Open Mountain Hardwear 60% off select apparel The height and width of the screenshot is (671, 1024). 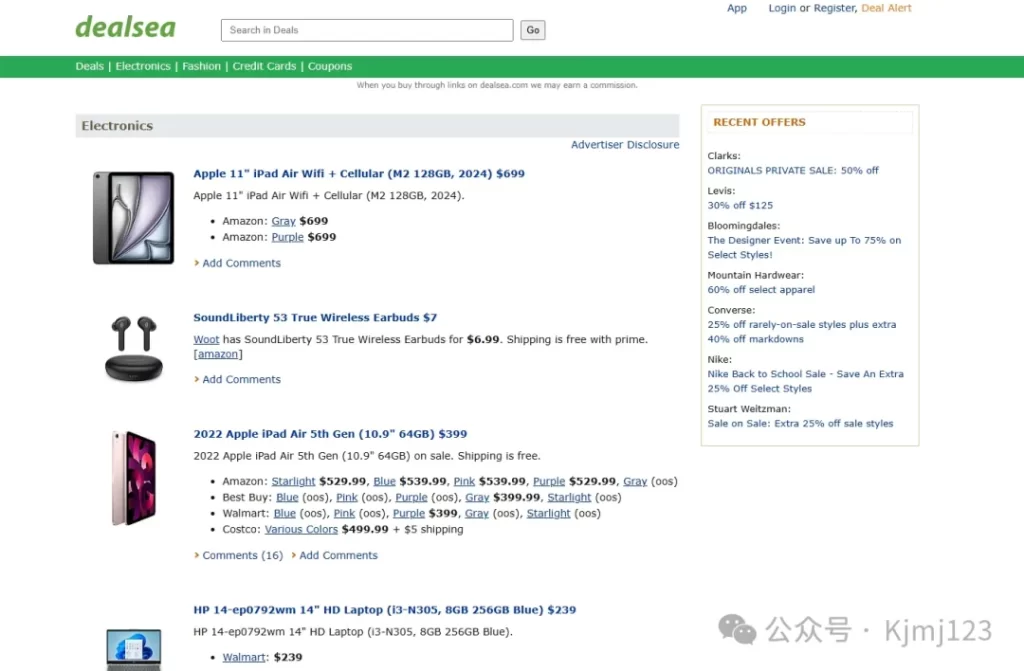point(761,289)
